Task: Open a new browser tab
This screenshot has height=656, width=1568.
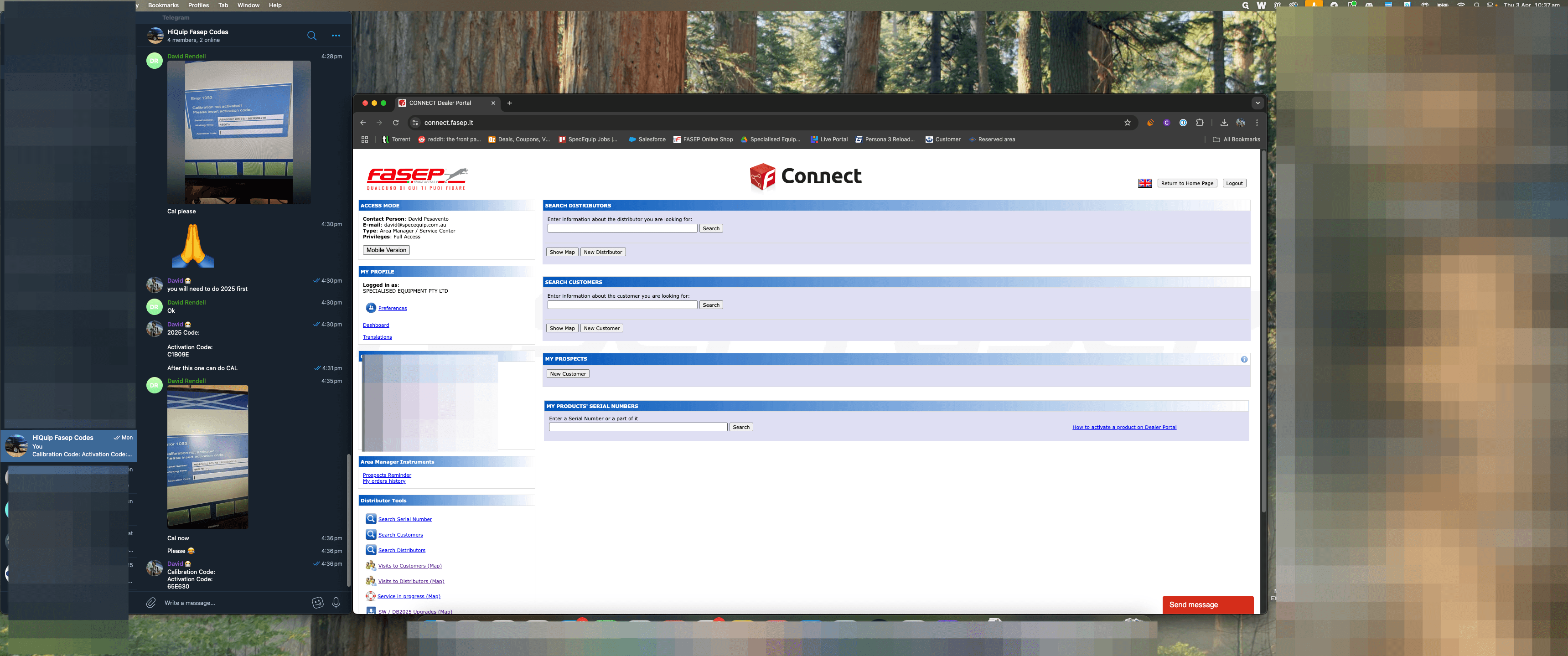Action: pyautogui.click(x=509, y=103)
